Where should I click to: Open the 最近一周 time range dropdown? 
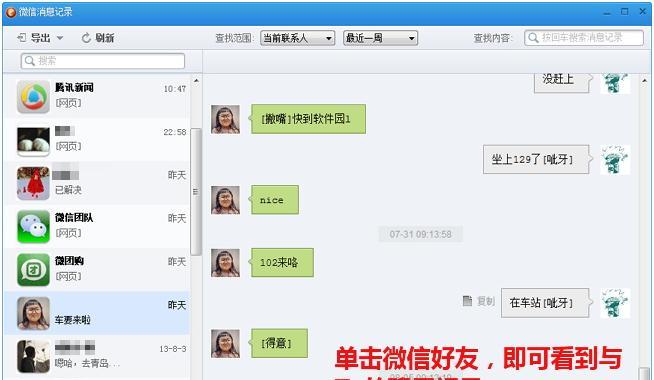pos(380,38)
